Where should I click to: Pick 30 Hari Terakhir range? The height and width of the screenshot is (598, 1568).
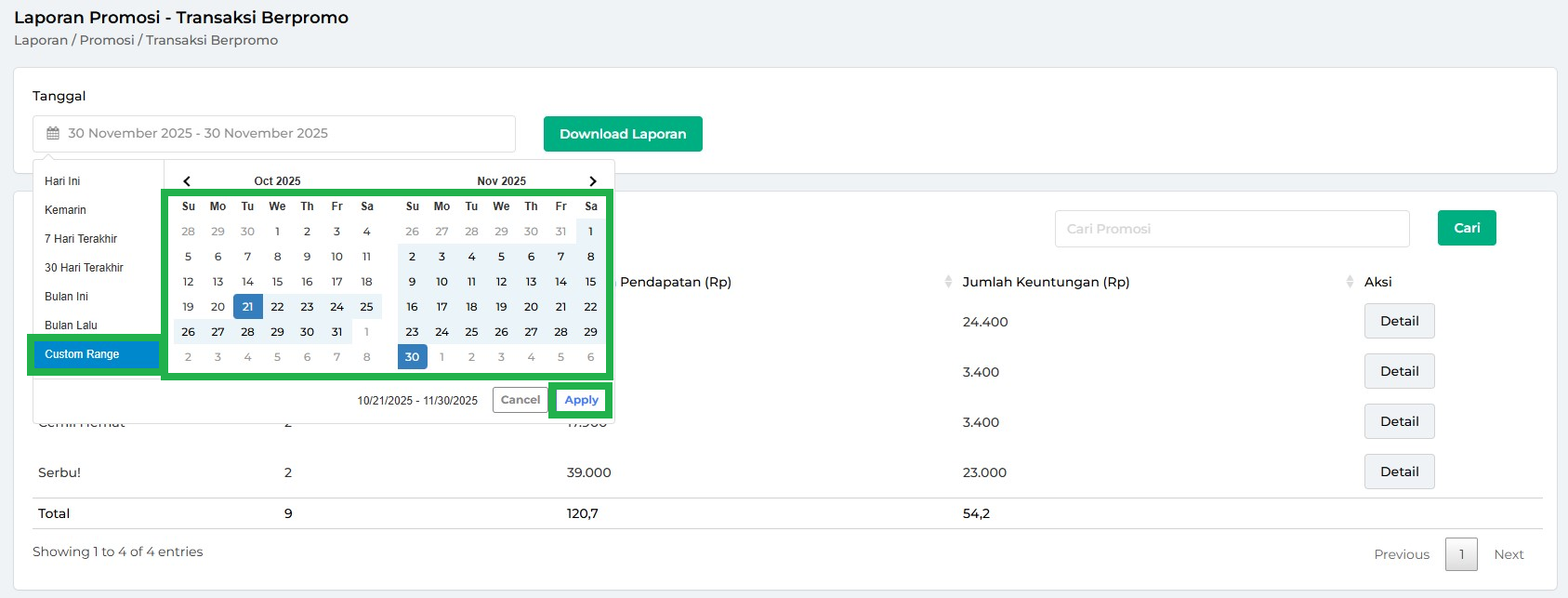click(84, 268)
